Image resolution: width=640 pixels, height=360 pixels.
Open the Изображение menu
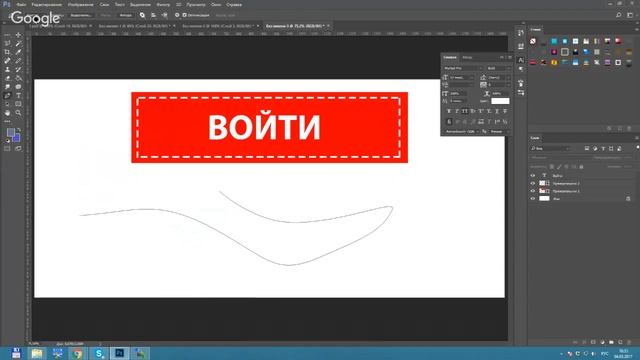pyautogui.click(x=80, y=4)
